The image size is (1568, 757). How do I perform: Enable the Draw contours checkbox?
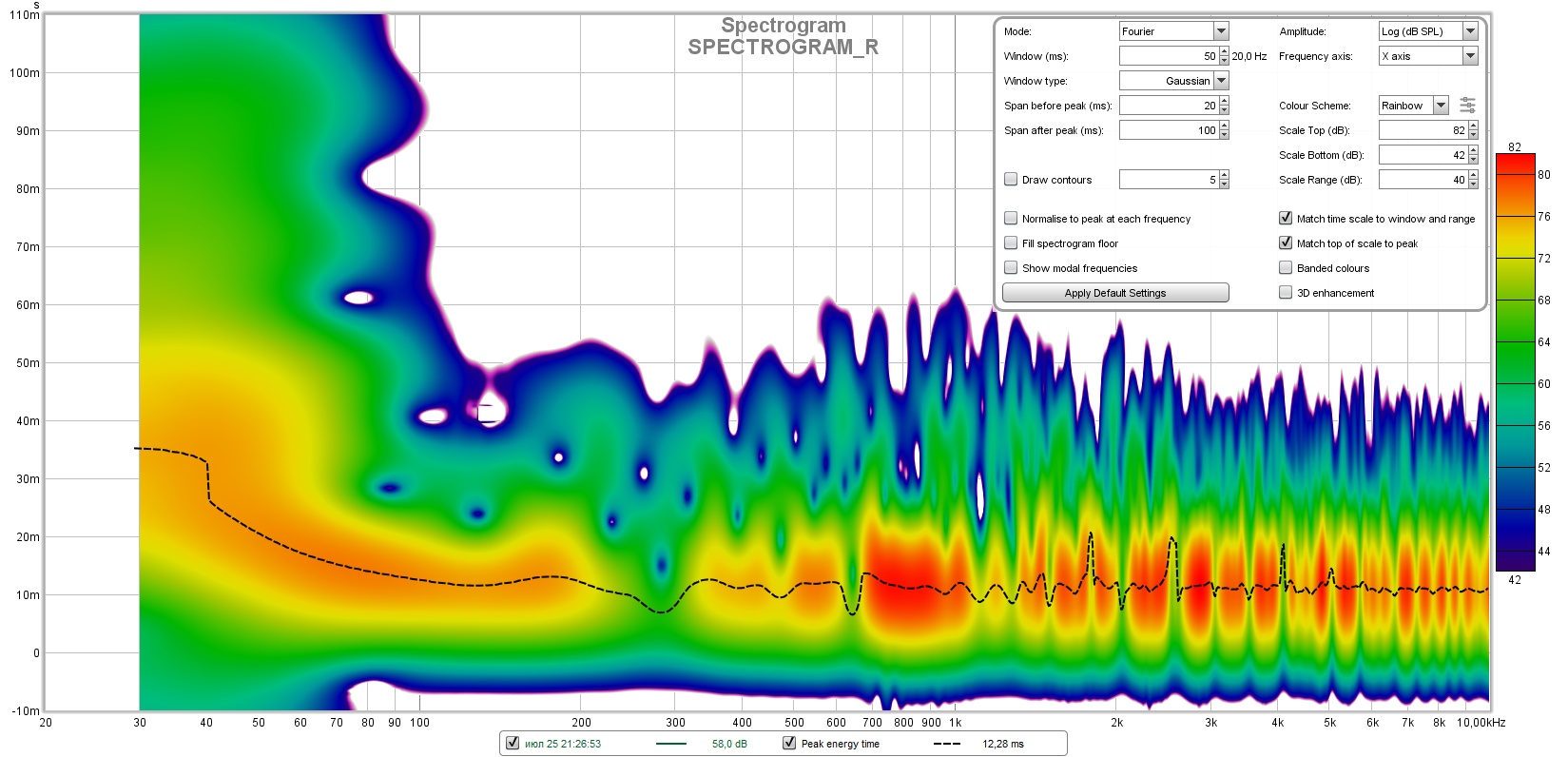[x=1011, y=179]
